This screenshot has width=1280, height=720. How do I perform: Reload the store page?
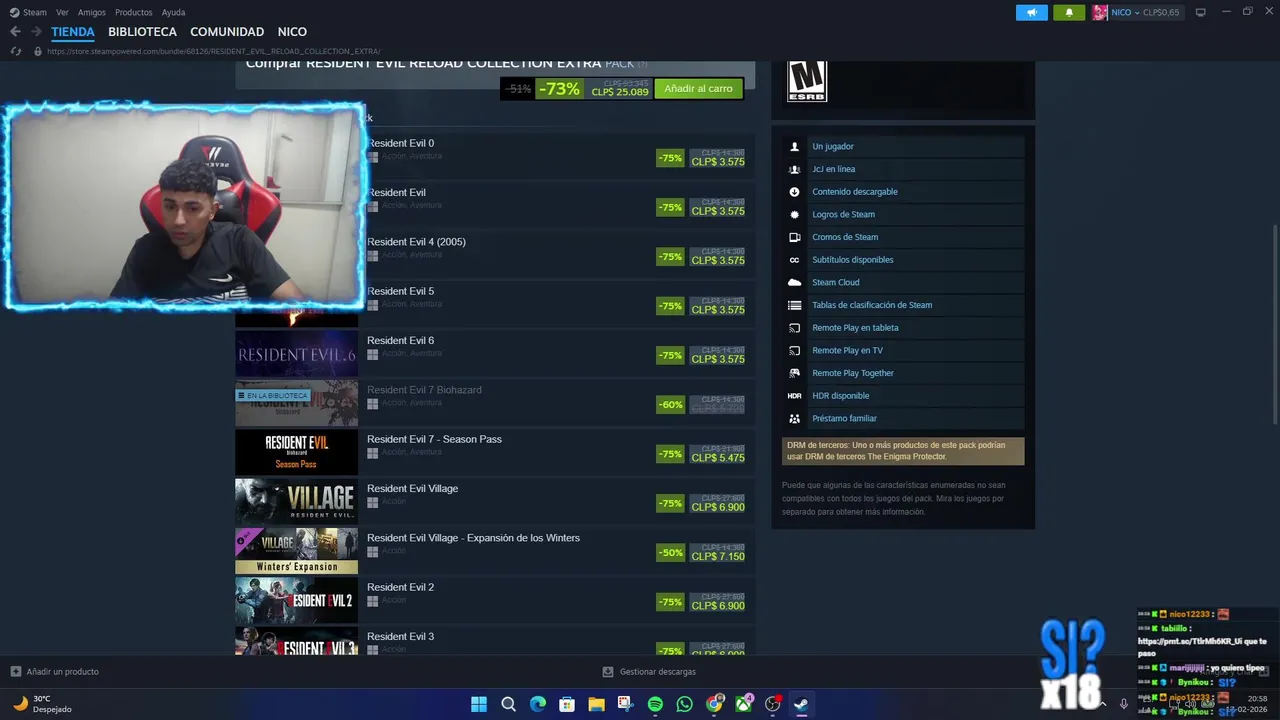(16, 51)
